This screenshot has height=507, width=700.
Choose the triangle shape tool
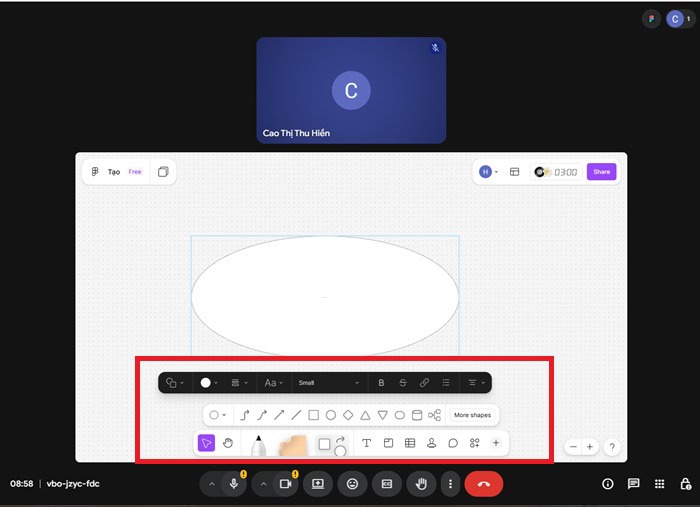coord(365,415)
